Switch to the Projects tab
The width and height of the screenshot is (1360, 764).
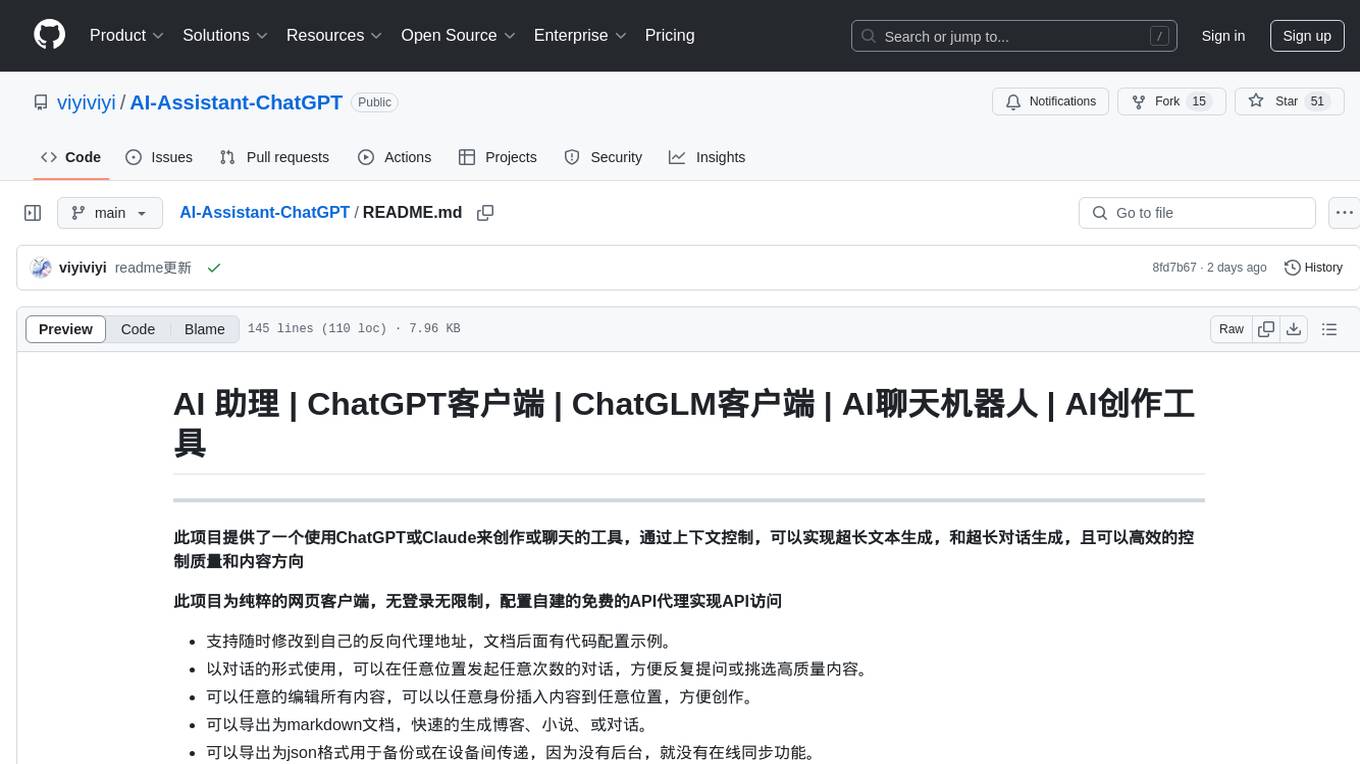498,157
